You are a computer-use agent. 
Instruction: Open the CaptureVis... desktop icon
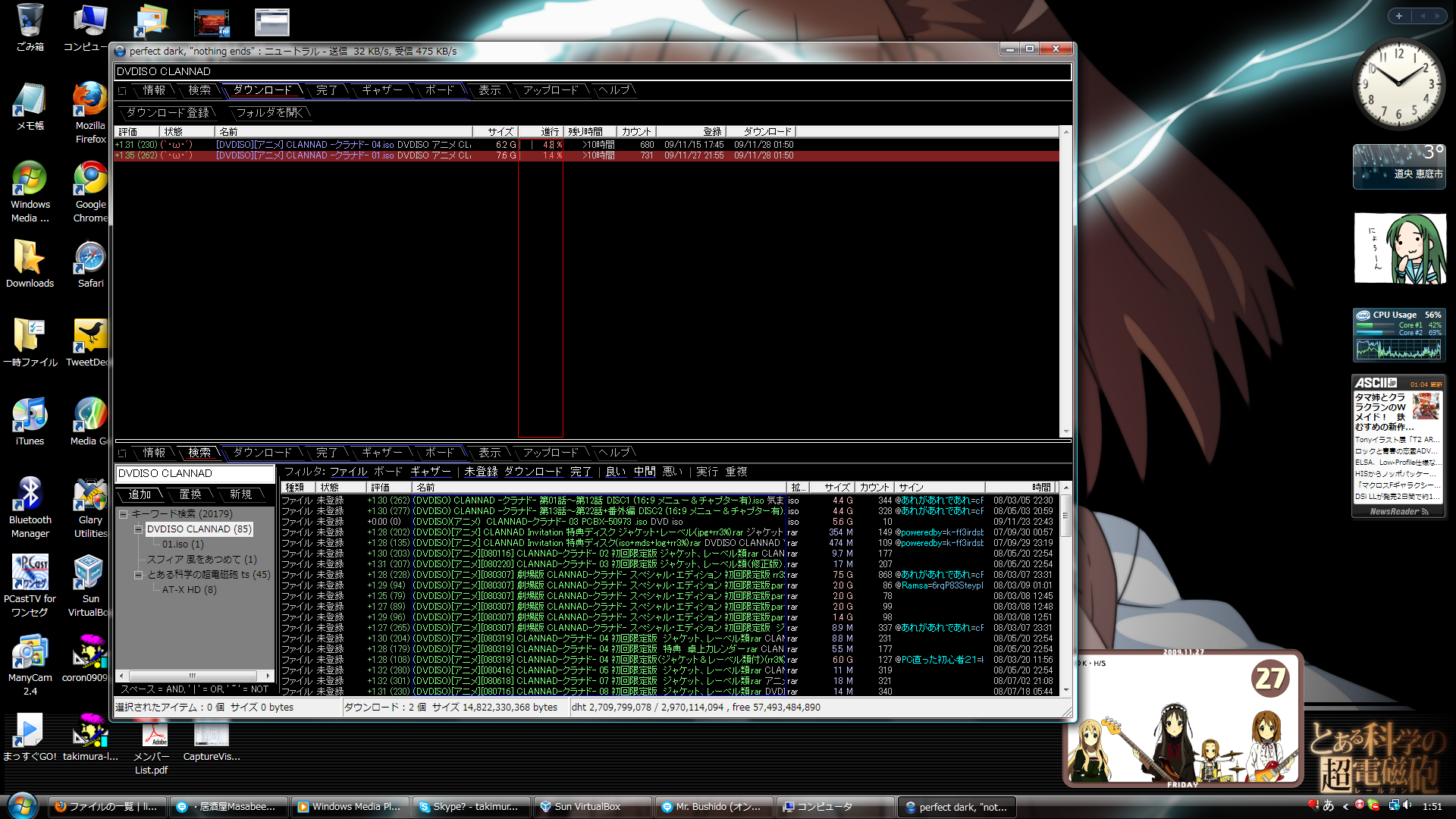212,742
